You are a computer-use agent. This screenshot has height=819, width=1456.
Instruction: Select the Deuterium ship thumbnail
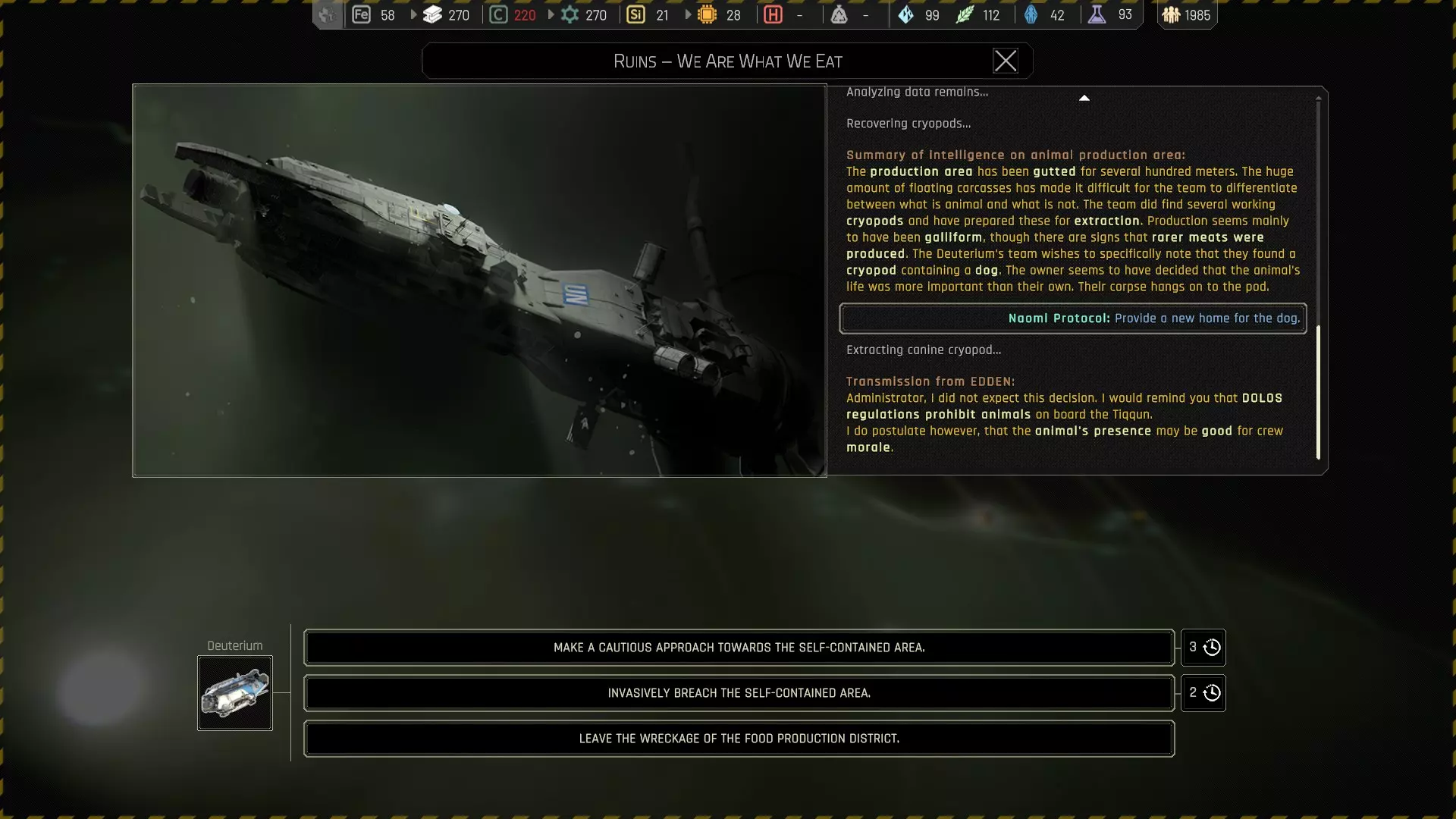235,692
